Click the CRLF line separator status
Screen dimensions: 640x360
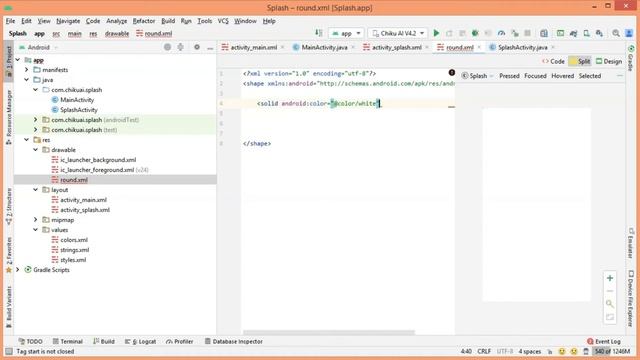484,351
